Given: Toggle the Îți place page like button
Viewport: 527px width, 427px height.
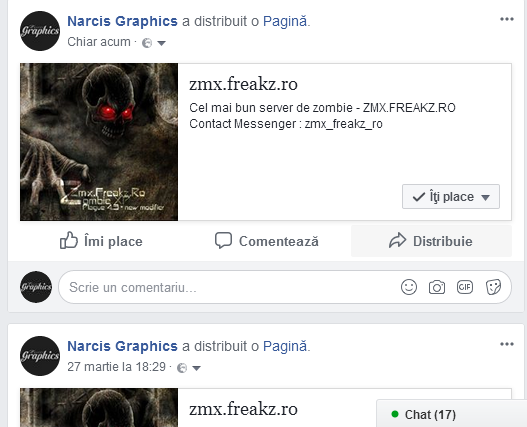Looking at the screenshot, I should [451, 197].
